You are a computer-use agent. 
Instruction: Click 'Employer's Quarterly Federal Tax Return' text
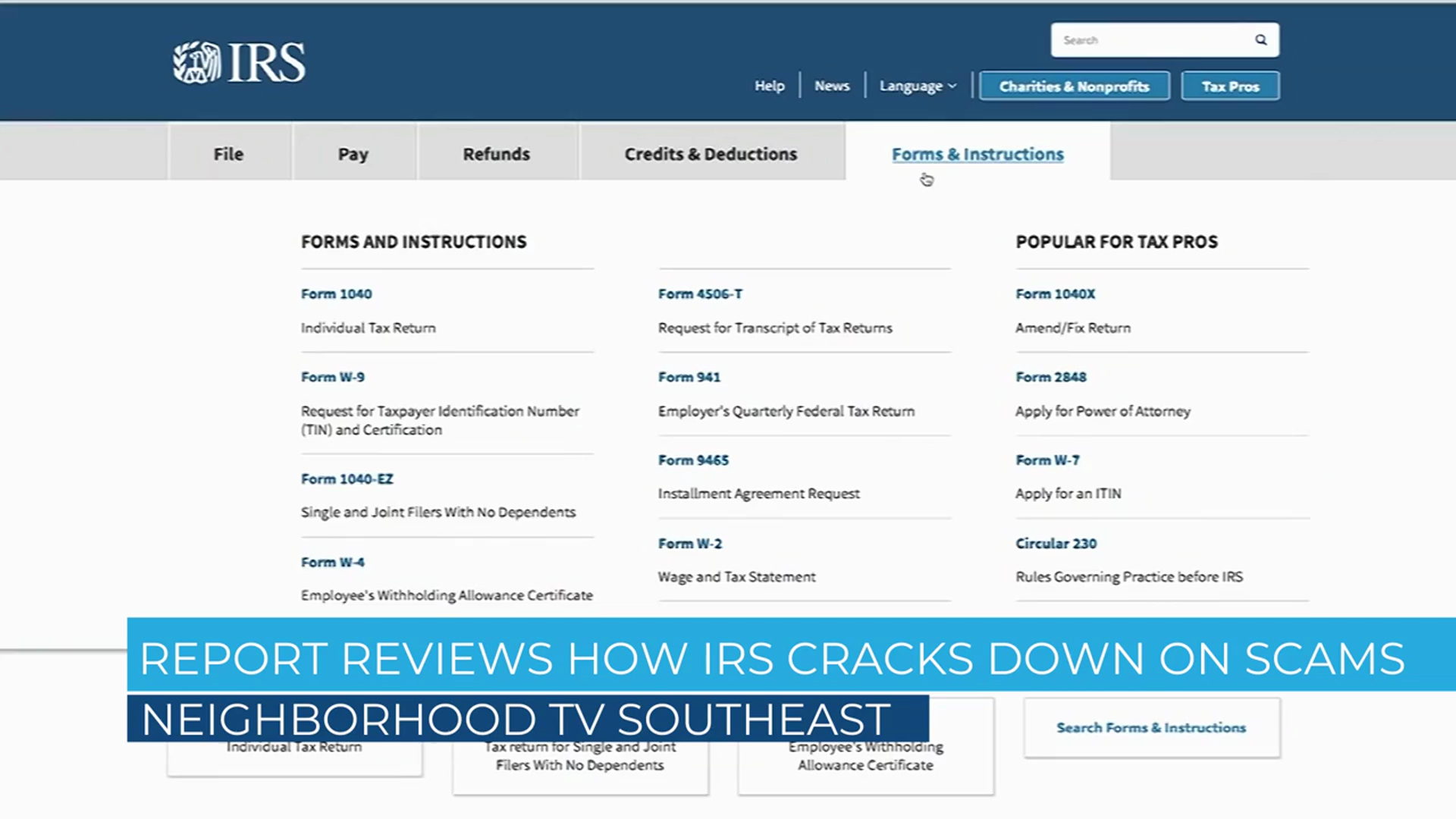(x=786, y=412)
